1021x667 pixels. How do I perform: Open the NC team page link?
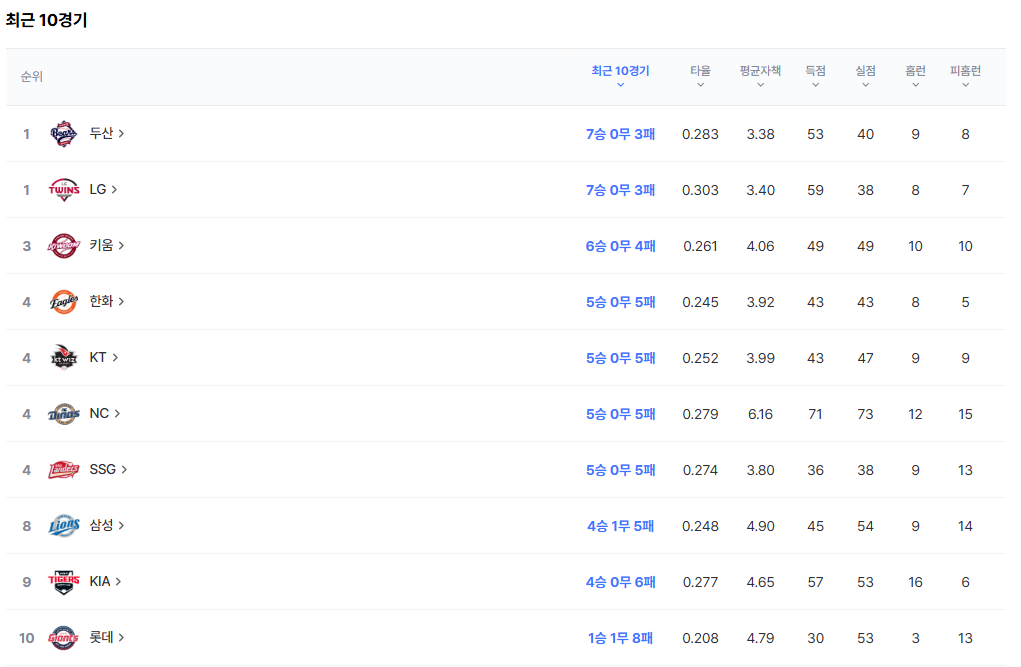(x=105, y=414)
